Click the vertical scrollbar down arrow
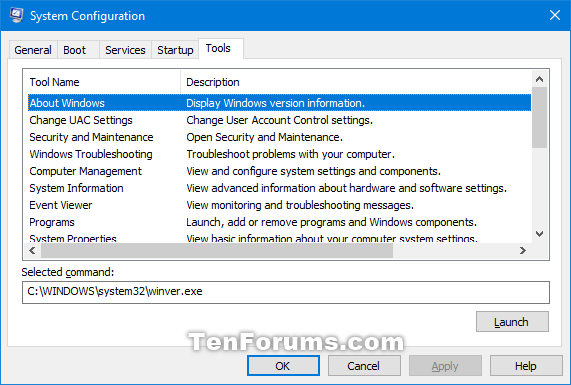The image size is (571, 385). (540, 234)
